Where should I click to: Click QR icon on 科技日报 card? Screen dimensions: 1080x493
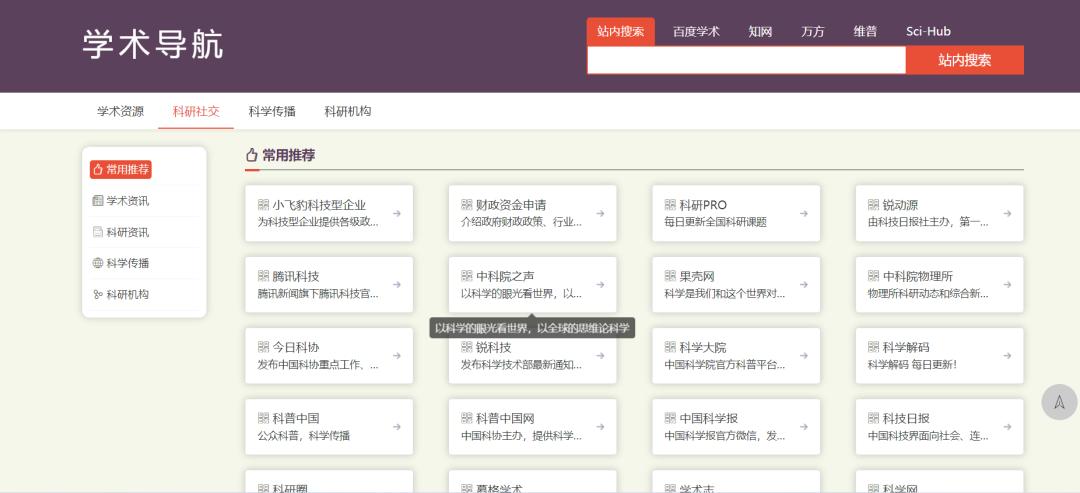tap(873, 418)
